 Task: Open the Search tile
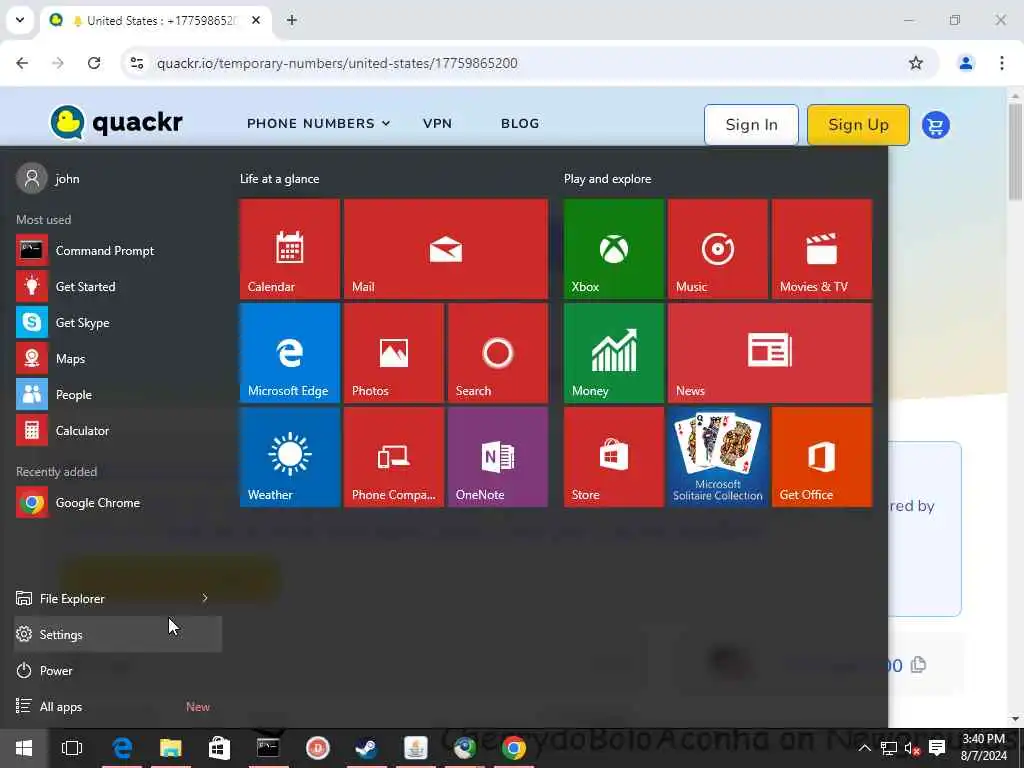tap(498, 353)
